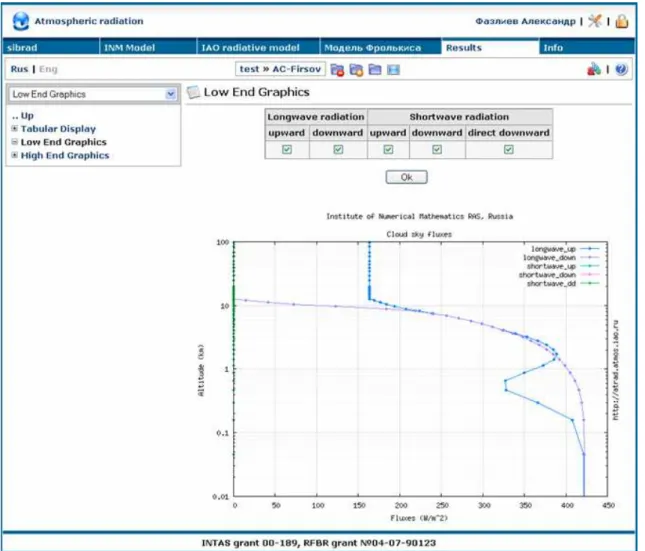The height and width of the screenshot is (551, 645).
Task: Click the 'Atmospheric radiation' title text
Action: [89, 21]
